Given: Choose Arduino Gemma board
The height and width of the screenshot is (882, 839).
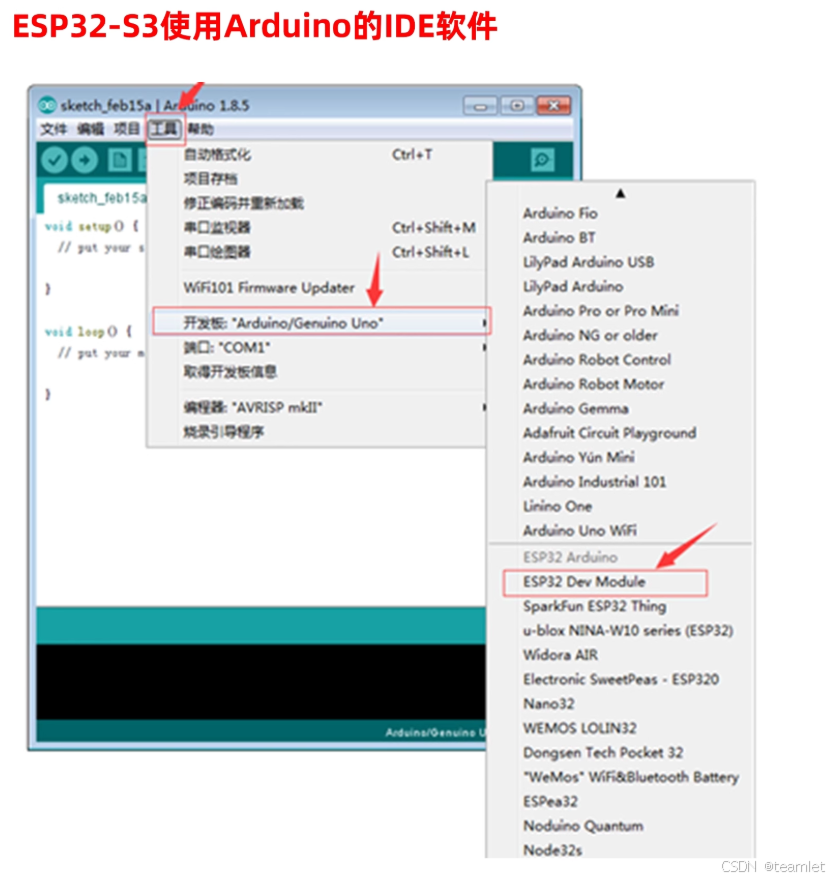Looking at the screenshot, I should coord(575,408).
